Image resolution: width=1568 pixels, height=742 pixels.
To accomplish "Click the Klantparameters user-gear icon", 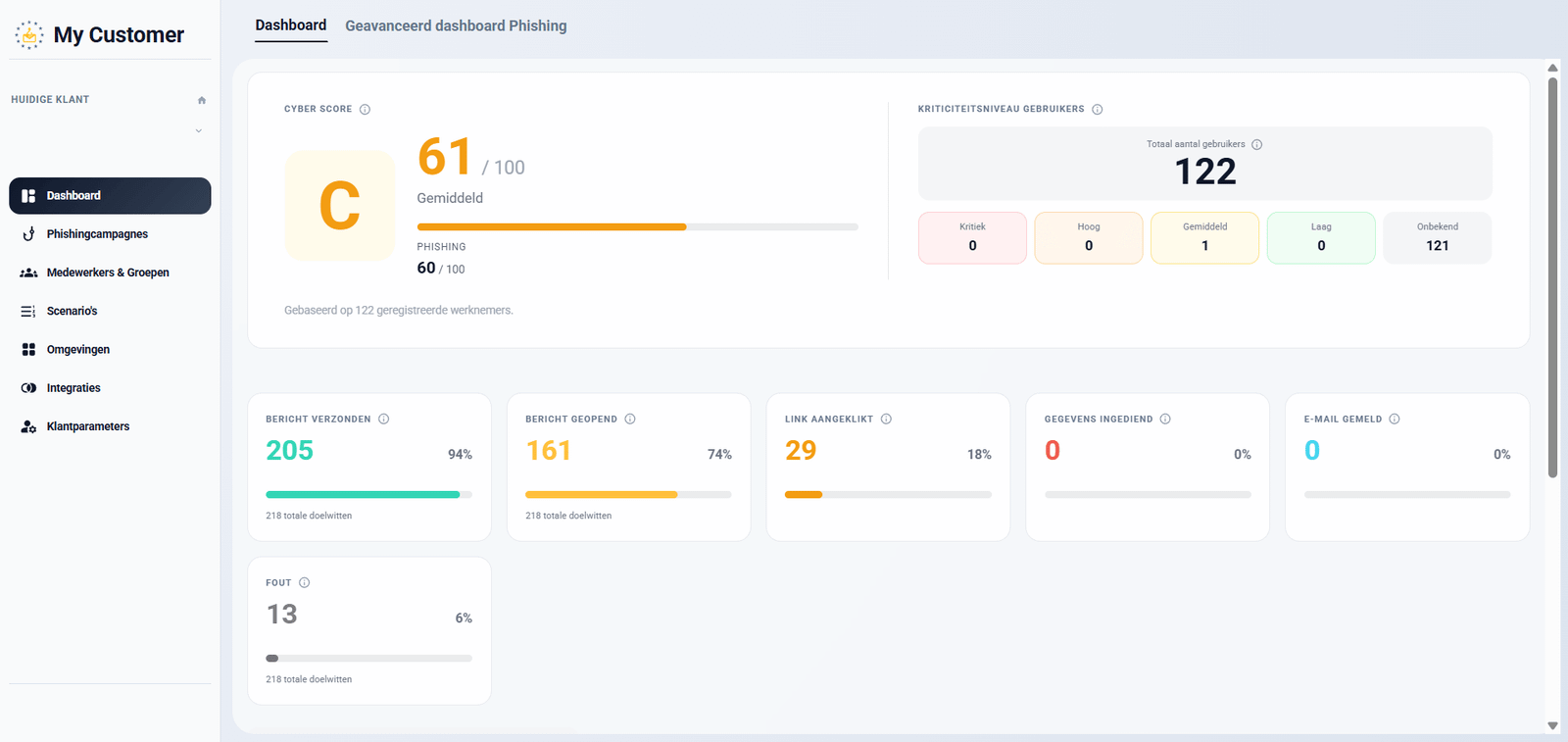I will point(28,426).
